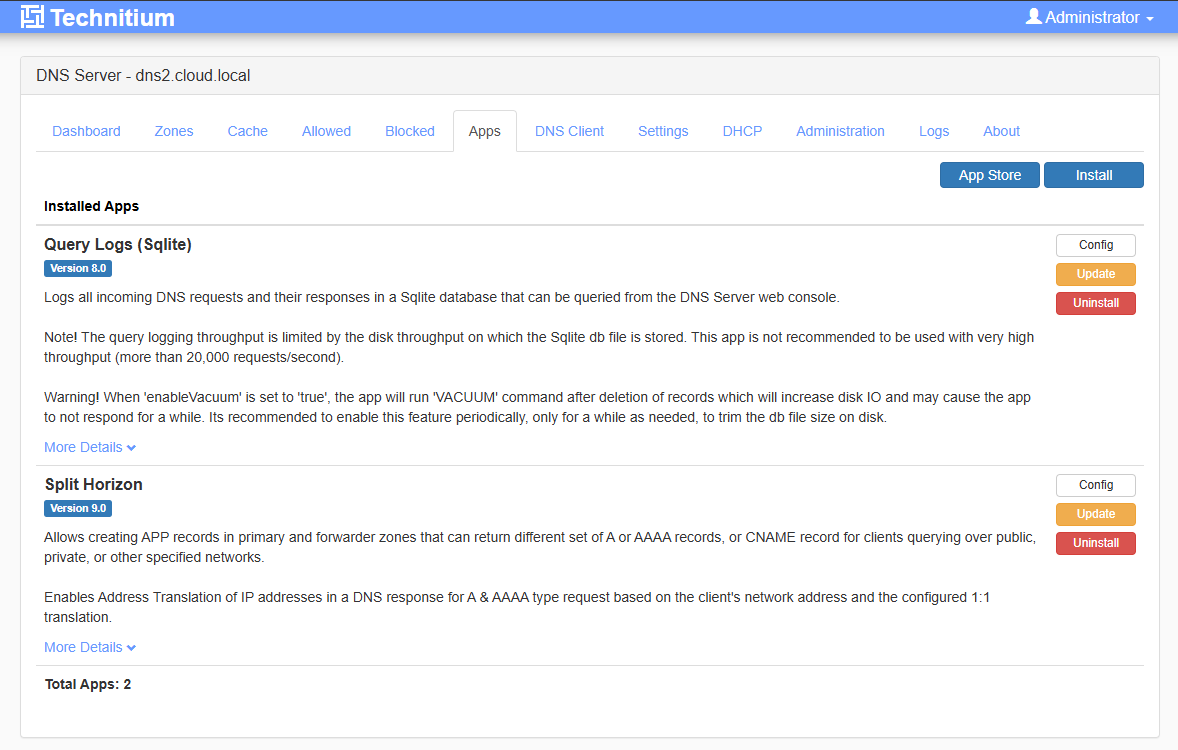
Task: Open the Zones tab
Action: [174, 131]
